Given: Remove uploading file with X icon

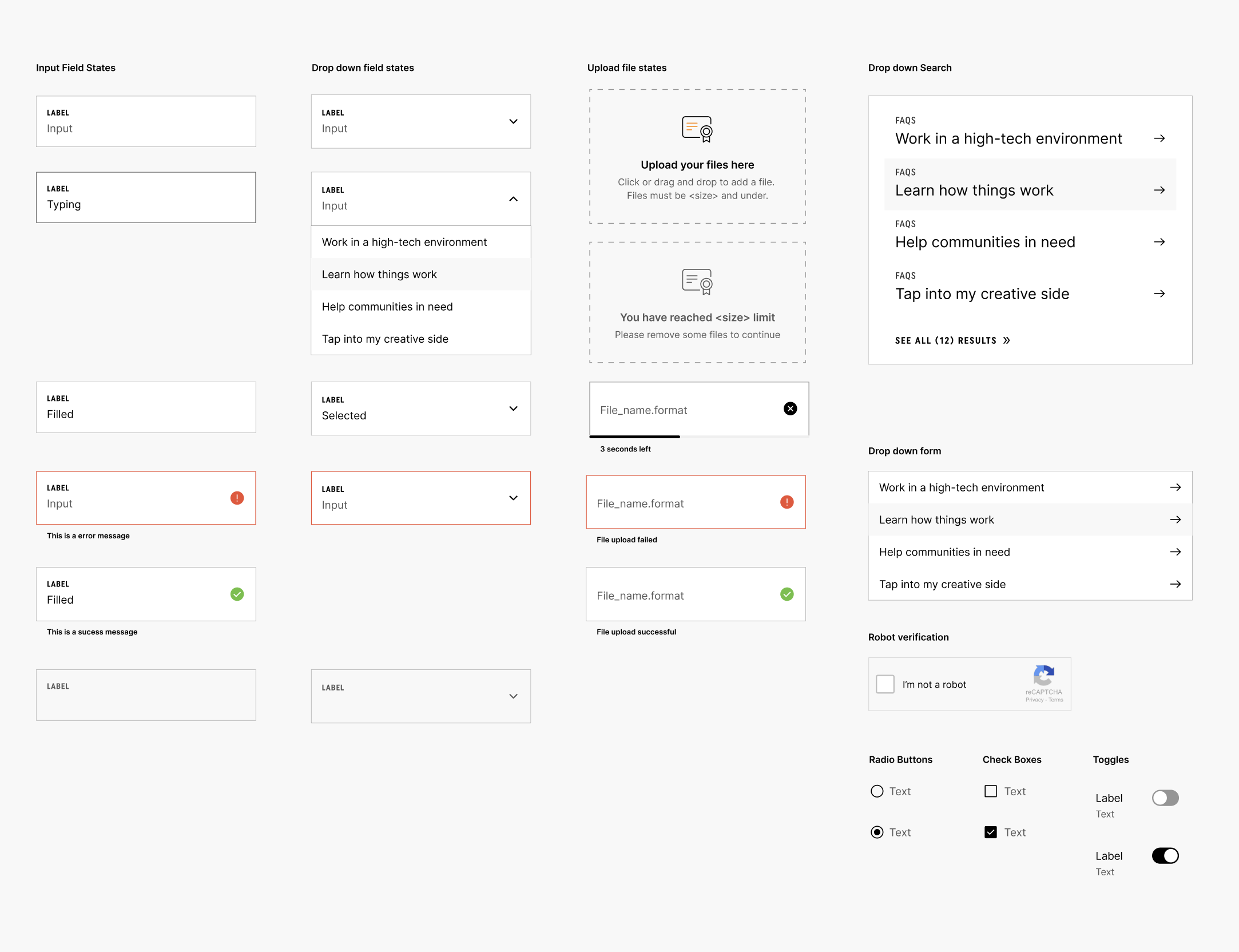Looking at the screenshot, I should (790, 408).
